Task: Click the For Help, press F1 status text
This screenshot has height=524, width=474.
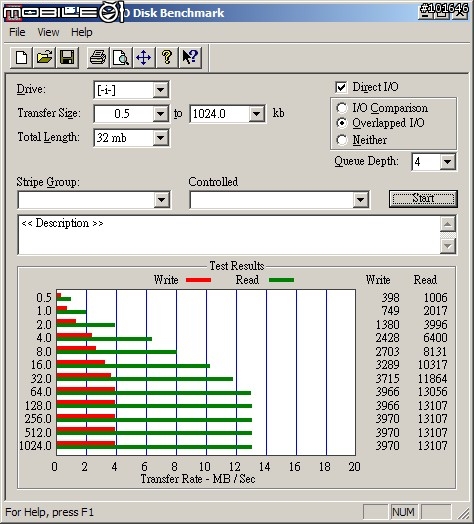Action: [49, 512]
